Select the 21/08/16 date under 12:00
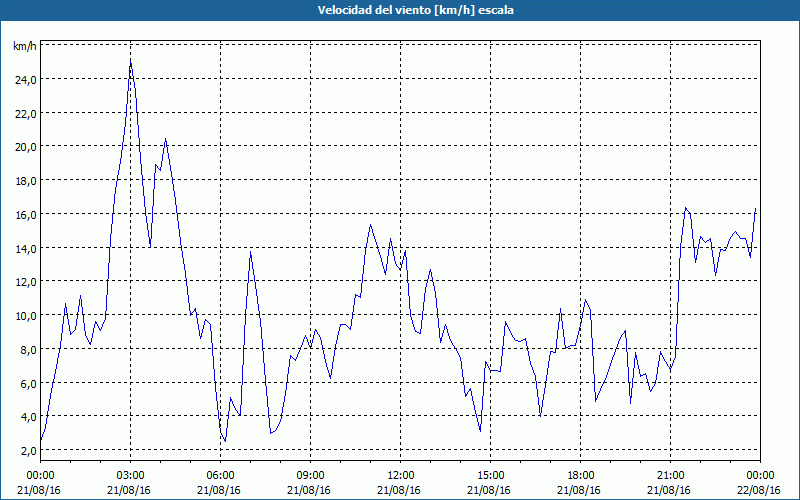This screenshot has height=500, width=800. [x=399, y=490]
